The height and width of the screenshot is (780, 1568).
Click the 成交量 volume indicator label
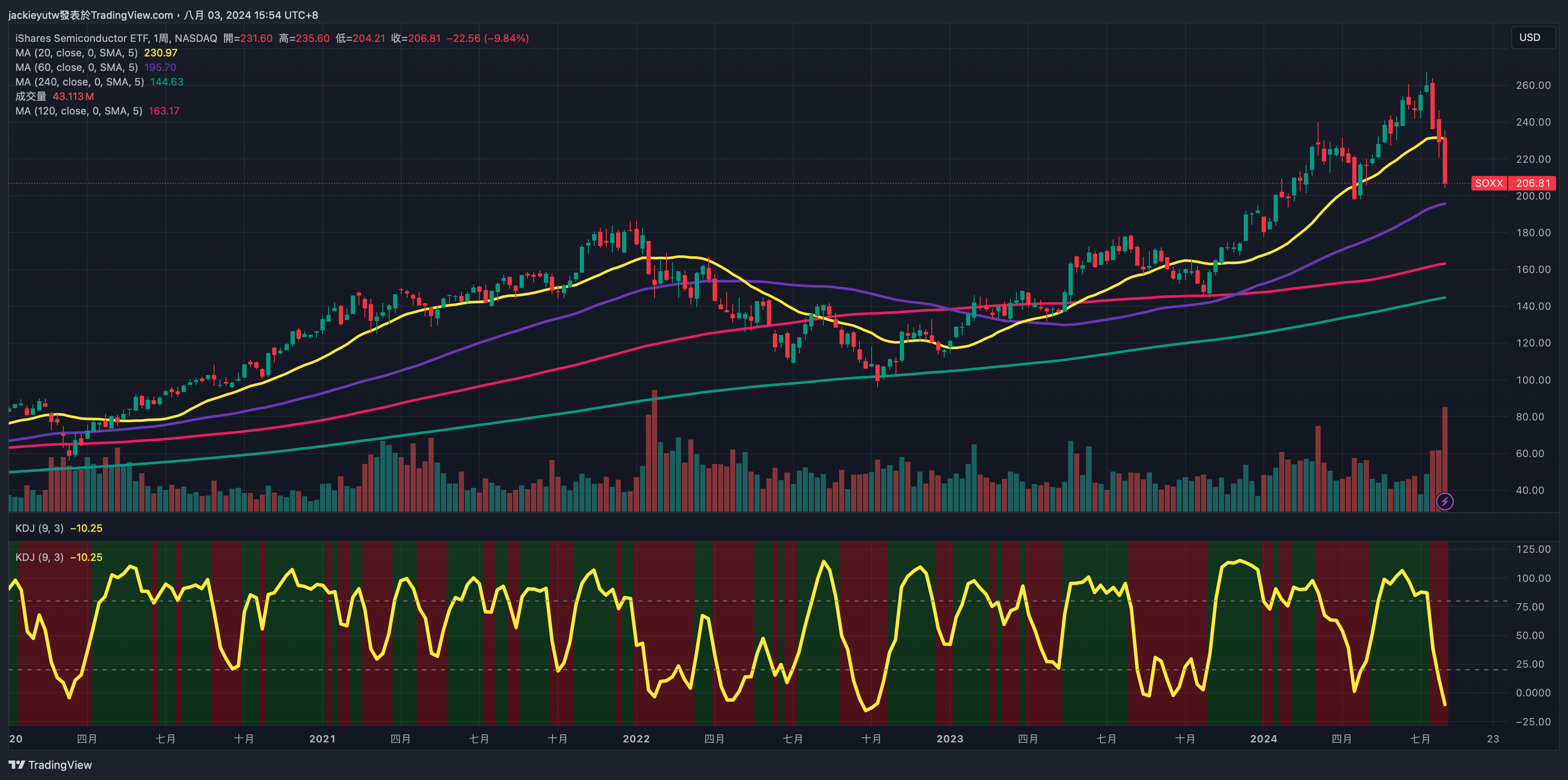(30, 96)
